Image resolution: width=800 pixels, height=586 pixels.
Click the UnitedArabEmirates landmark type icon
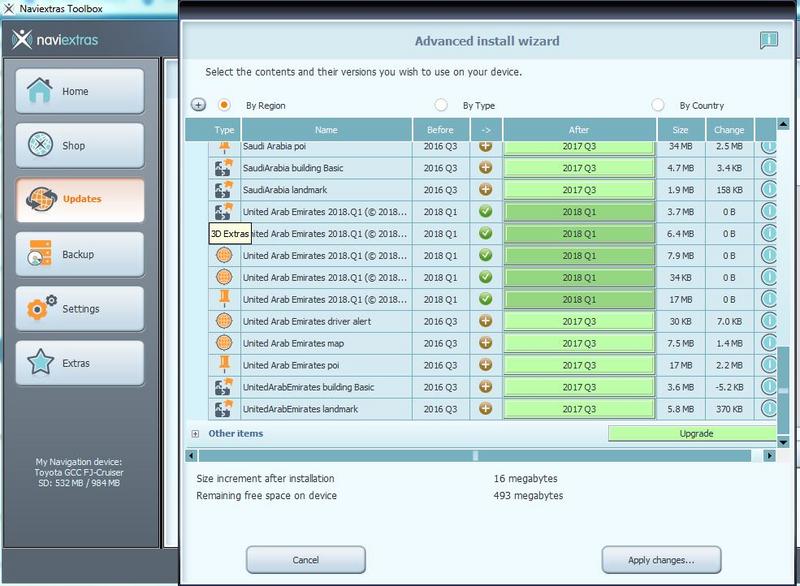223,409
